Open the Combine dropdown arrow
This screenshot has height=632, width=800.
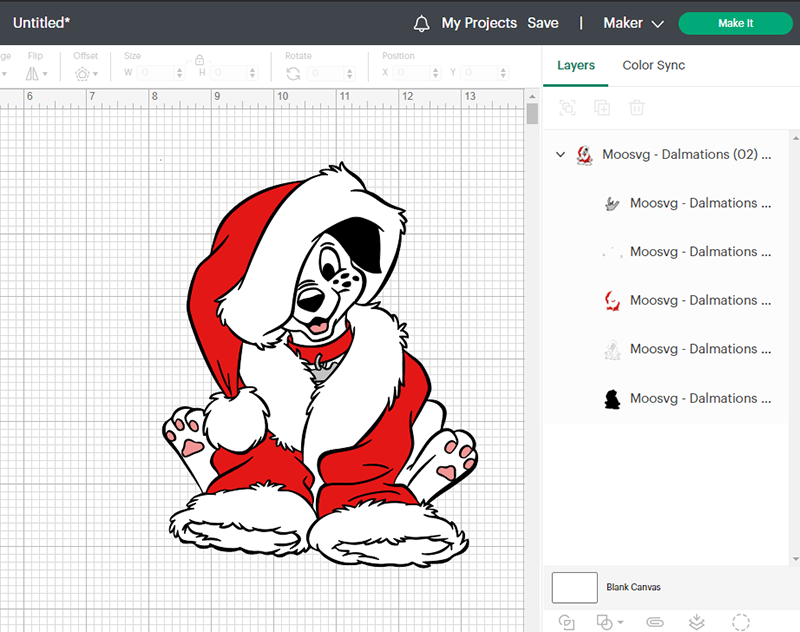[620, 622]
